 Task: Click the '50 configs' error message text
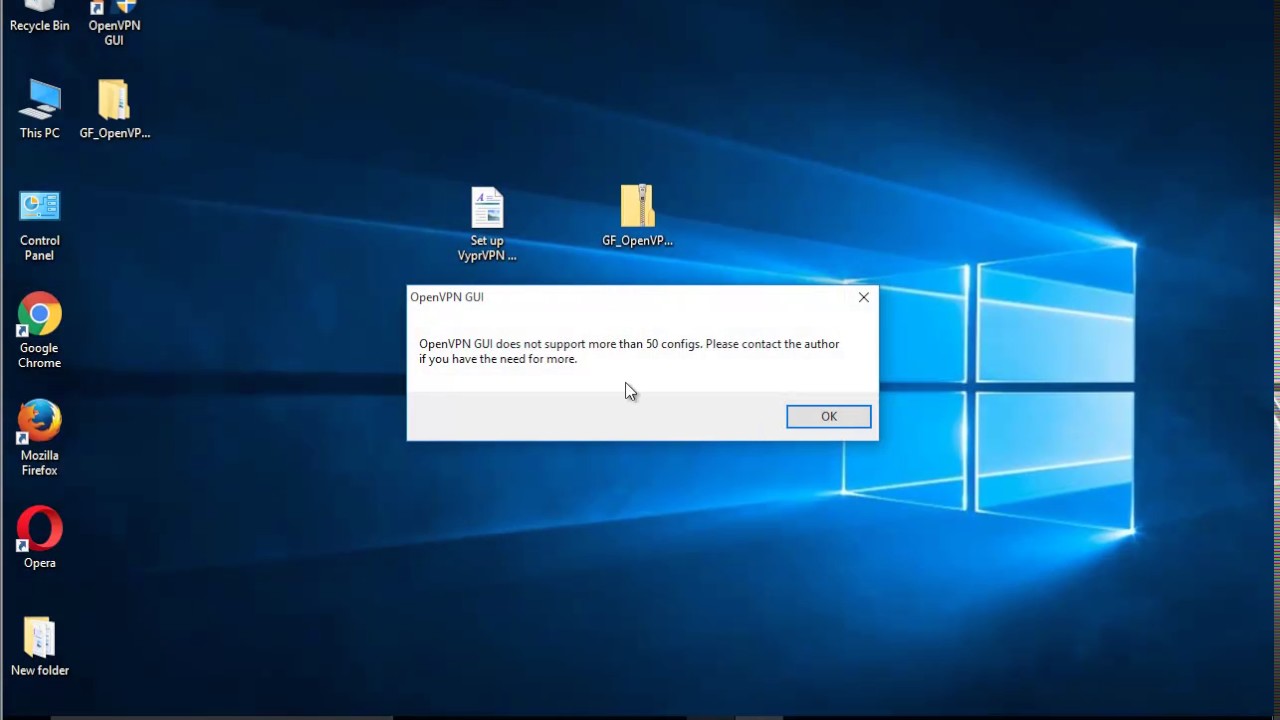pos(629,351)
